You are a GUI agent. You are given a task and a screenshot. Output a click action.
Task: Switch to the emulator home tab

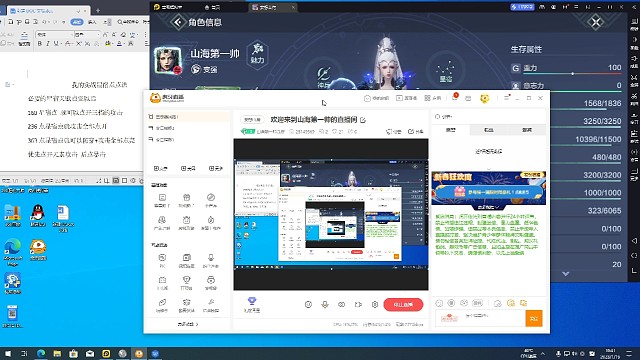(213, 7)
